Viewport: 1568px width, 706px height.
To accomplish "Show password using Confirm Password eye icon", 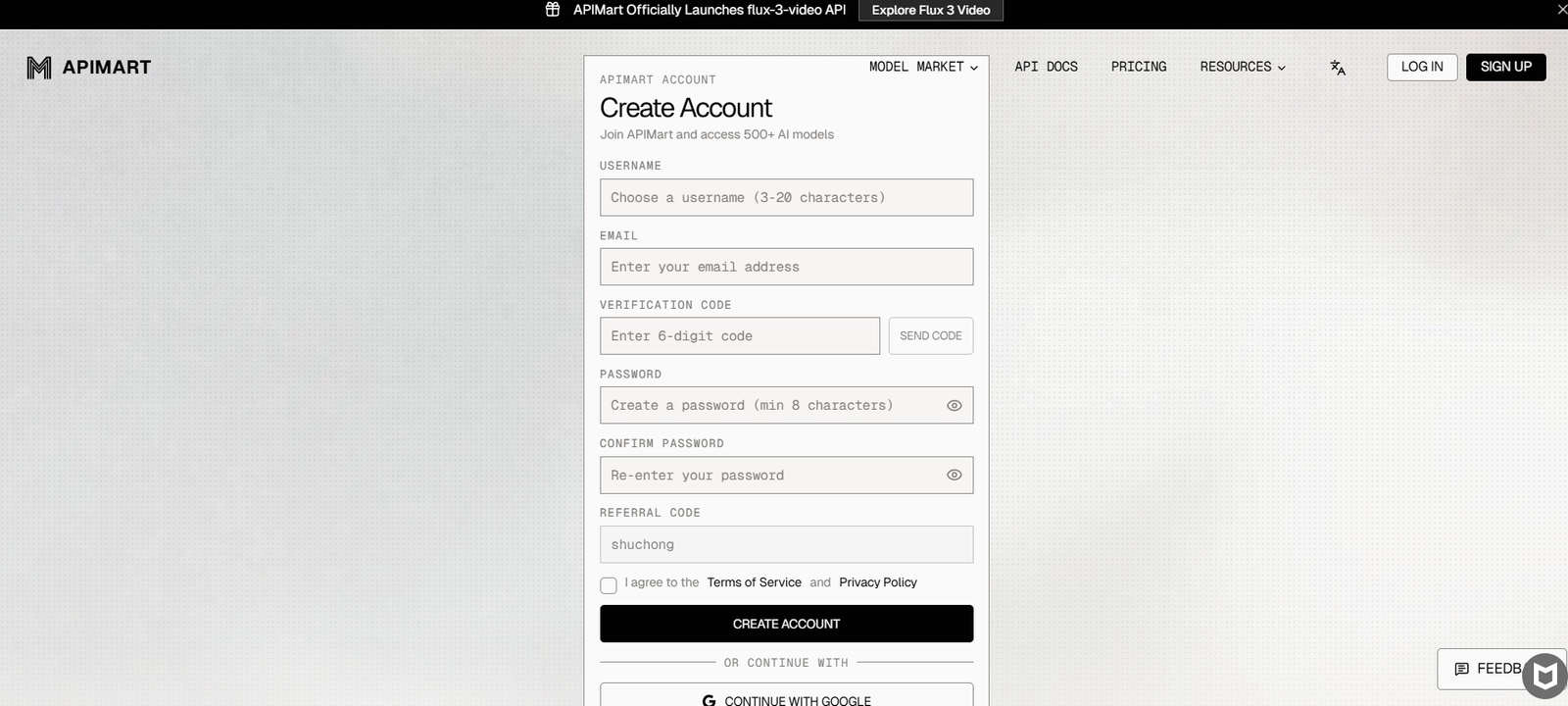I will click(955, 476).
